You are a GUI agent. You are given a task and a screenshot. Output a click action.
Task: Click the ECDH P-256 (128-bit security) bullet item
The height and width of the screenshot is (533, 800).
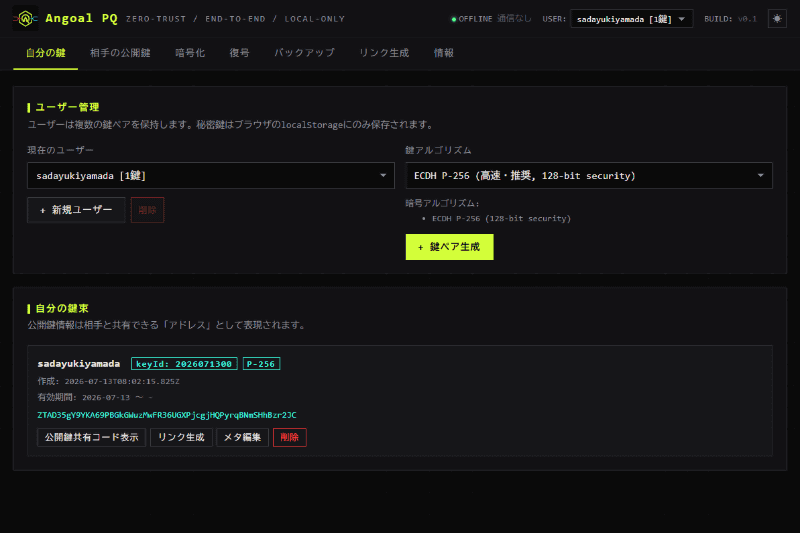point(501,218)
